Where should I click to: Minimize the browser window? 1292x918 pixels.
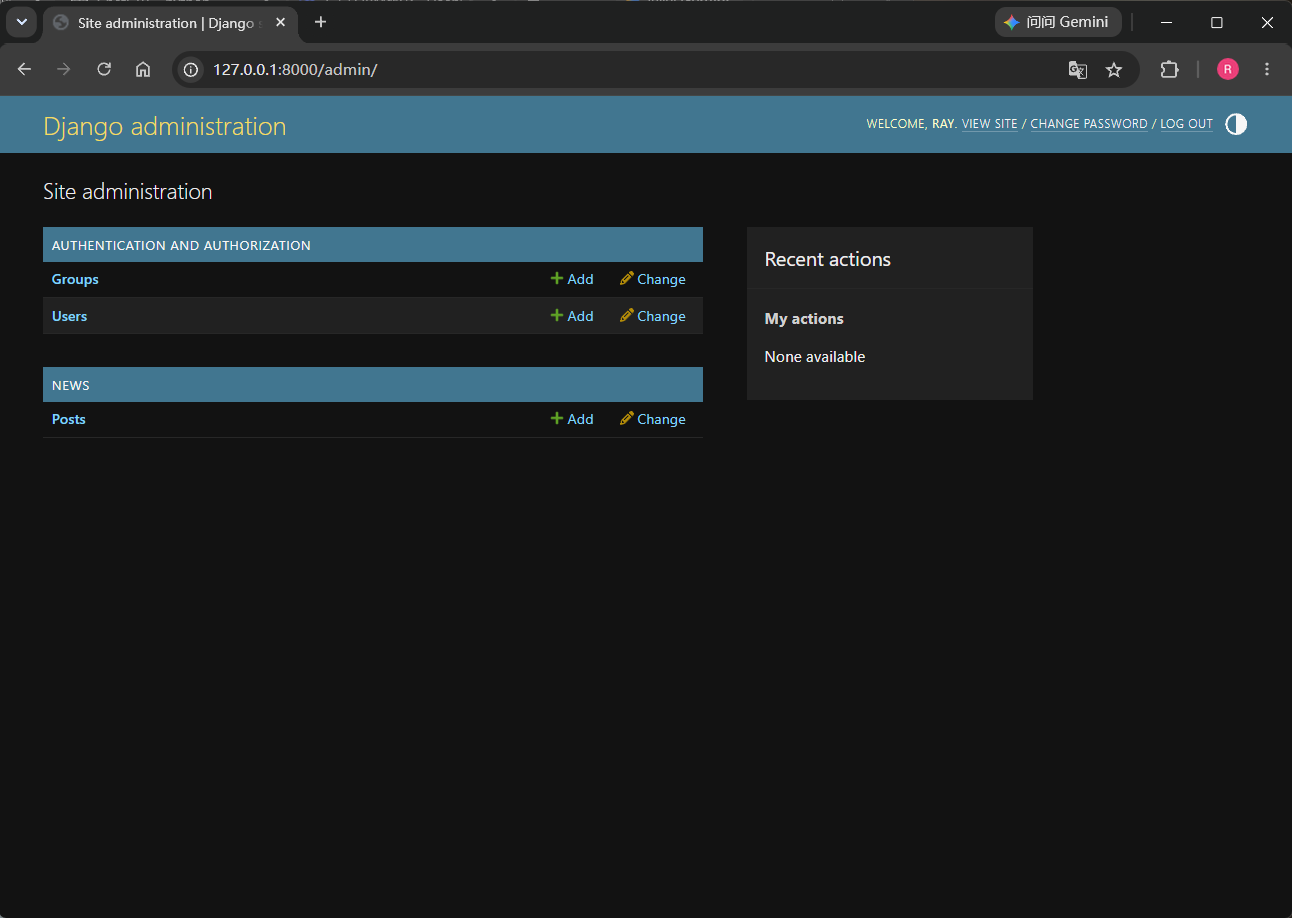click(1166, 22)
